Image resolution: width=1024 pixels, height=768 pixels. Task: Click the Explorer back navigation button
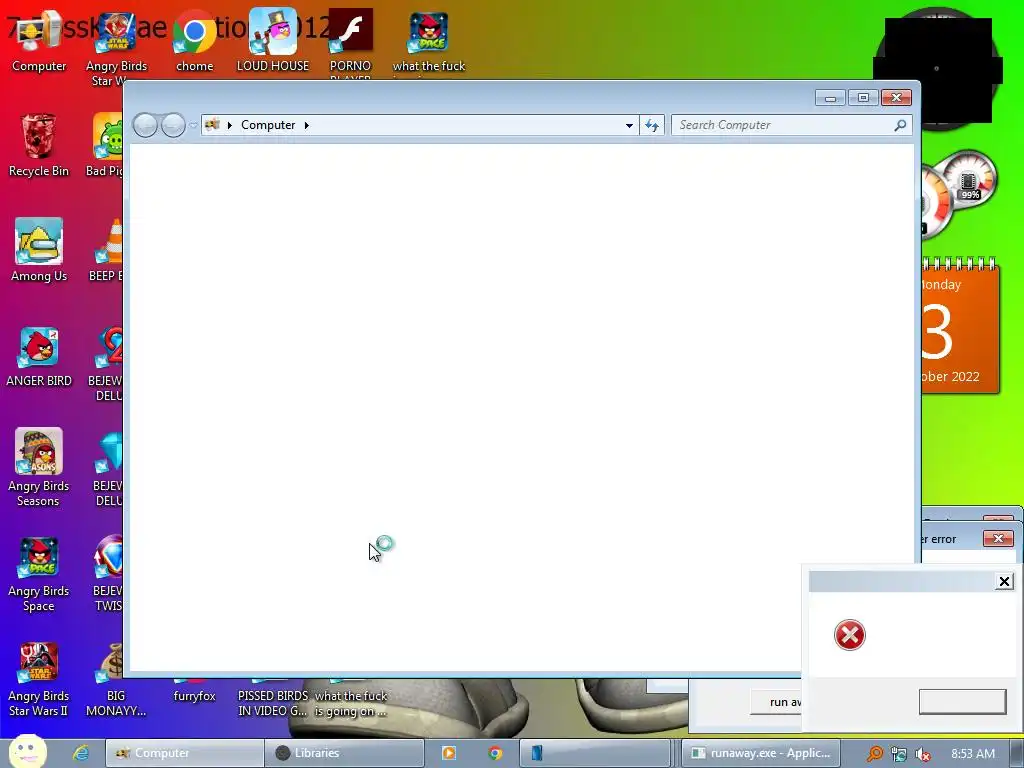[x=145, y=125]
